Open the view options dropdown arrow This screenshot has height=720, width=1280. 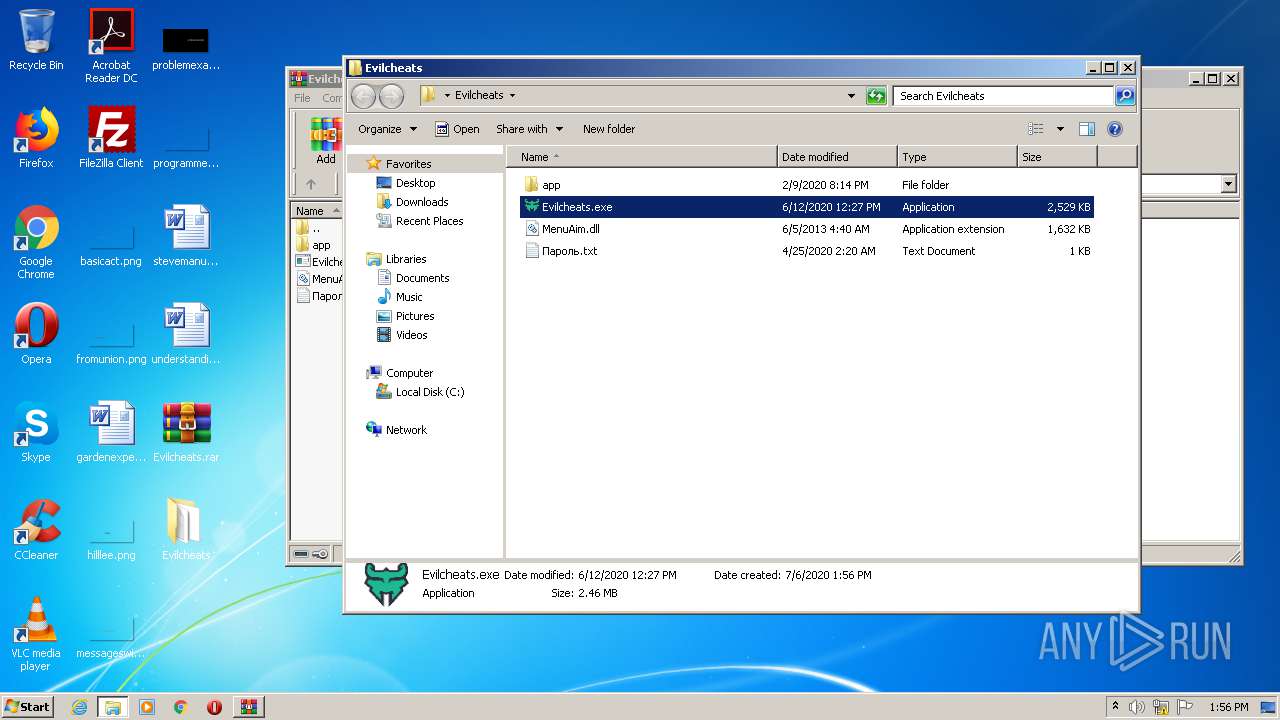click(1060, 129)
